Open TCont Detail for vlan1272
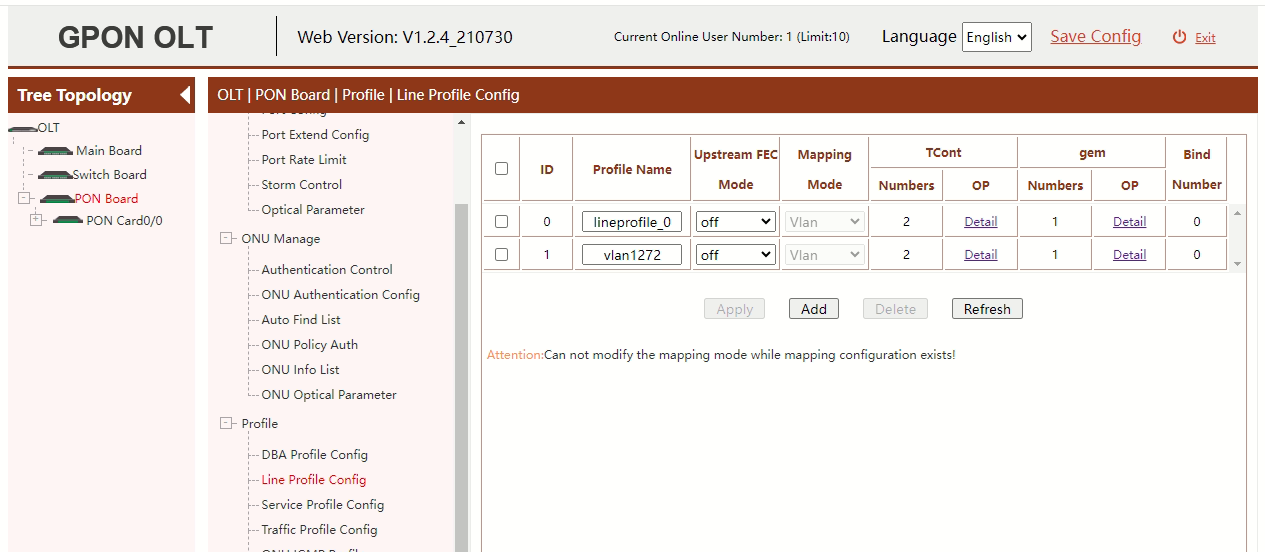The height and width of the screenshot is (552, 1265). pos(981,255)
